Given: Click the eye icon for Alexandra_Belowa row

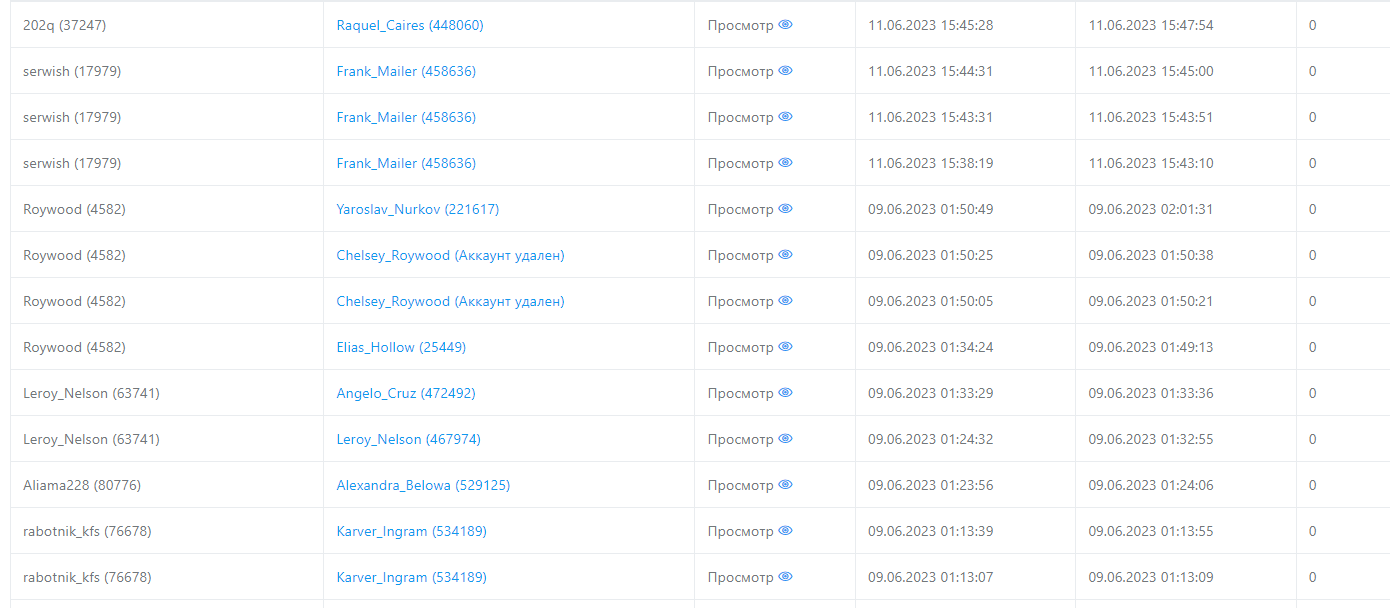Looking at the screenshot, I should point(785,485).
